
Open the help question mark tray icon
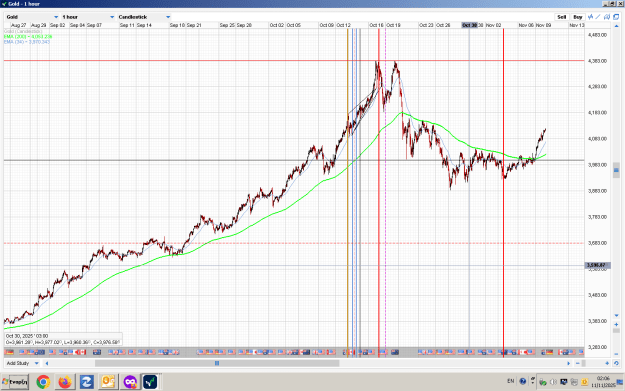pos(523,381)
